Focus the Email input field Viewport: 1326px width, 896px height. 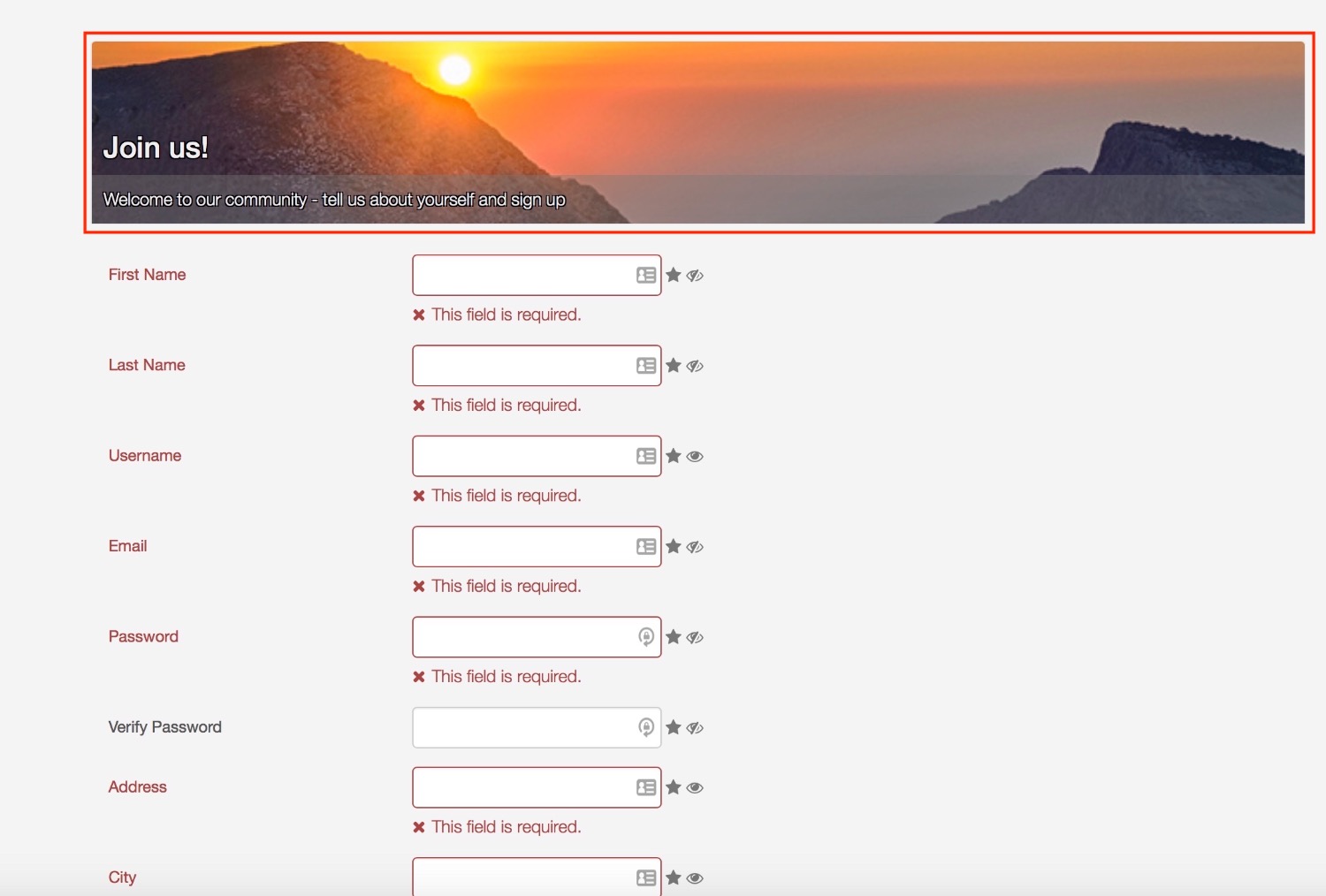[537, 547]
